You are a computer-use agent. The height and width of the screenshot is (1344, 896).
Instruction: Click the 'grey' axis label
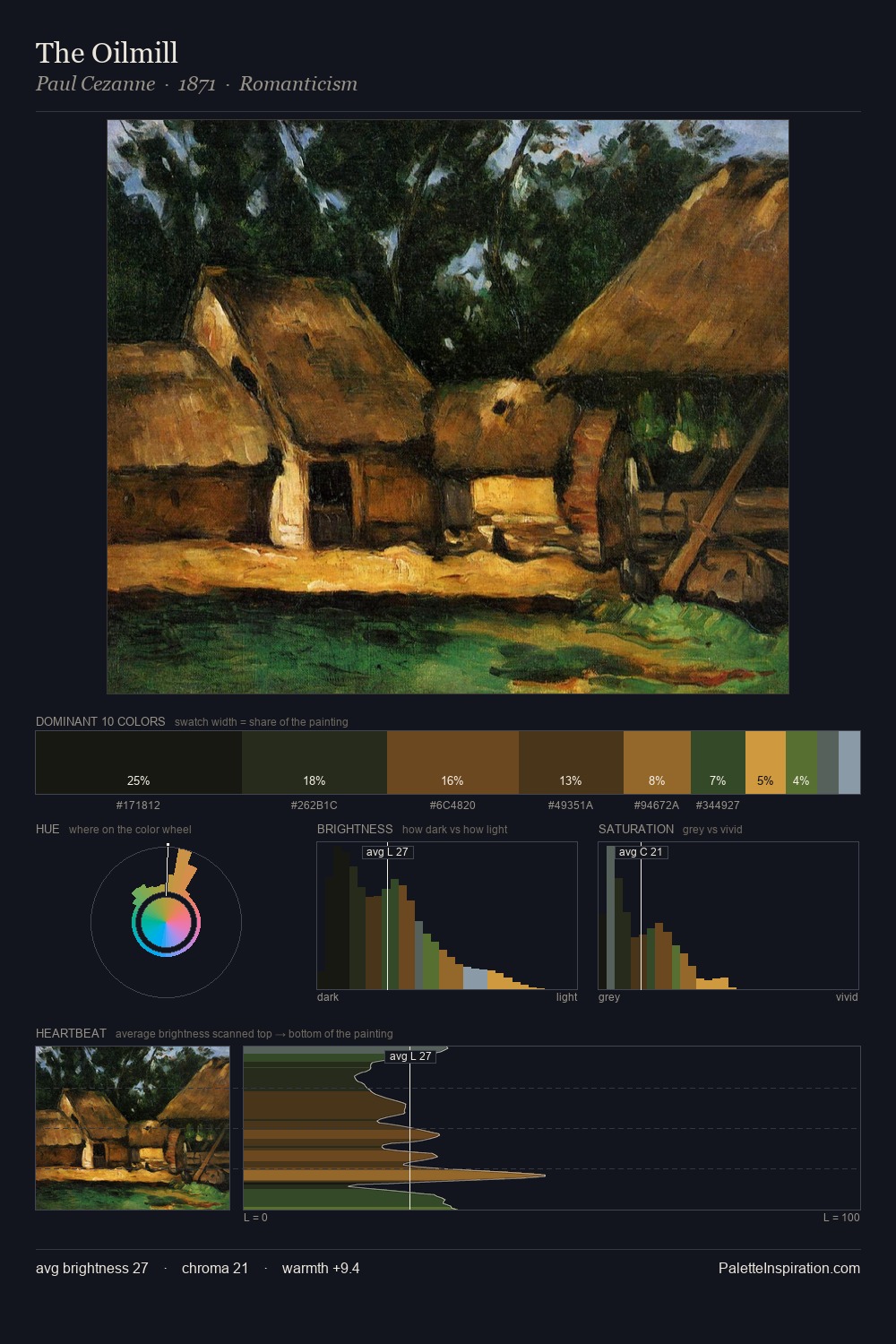pos(609,997)
